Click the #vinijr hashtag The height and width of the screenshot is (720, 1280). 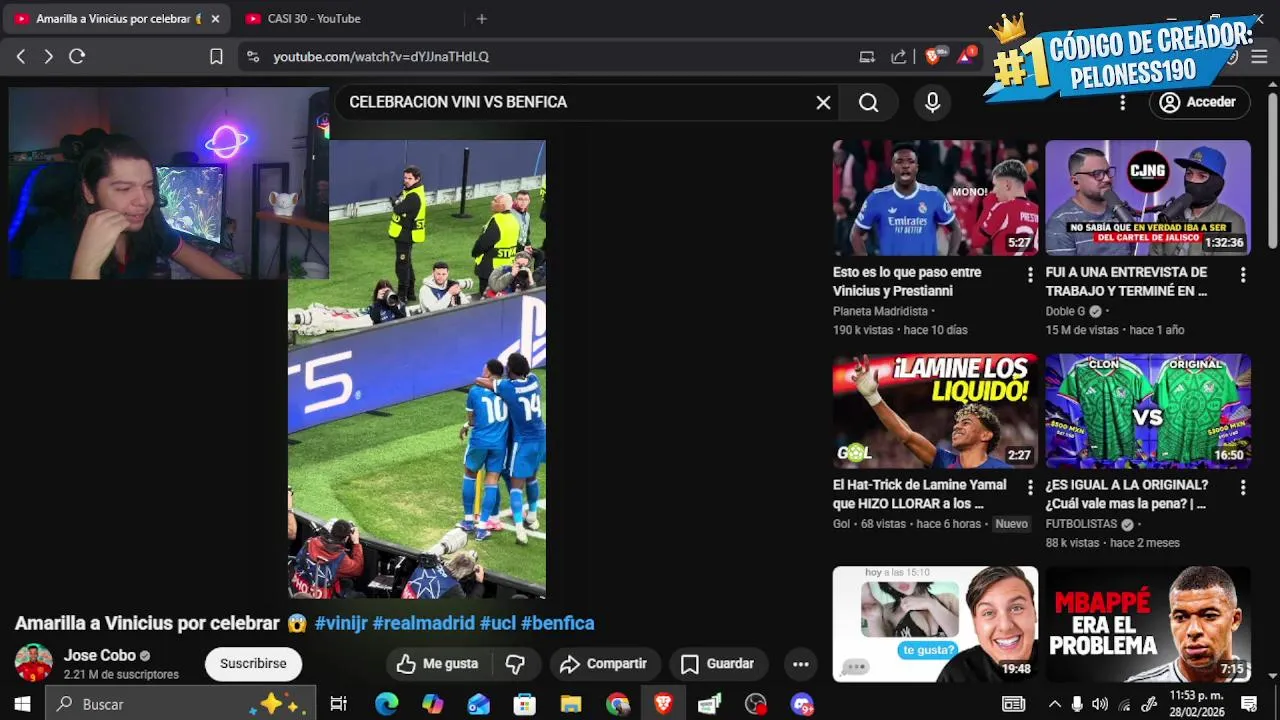pos(341,623)
